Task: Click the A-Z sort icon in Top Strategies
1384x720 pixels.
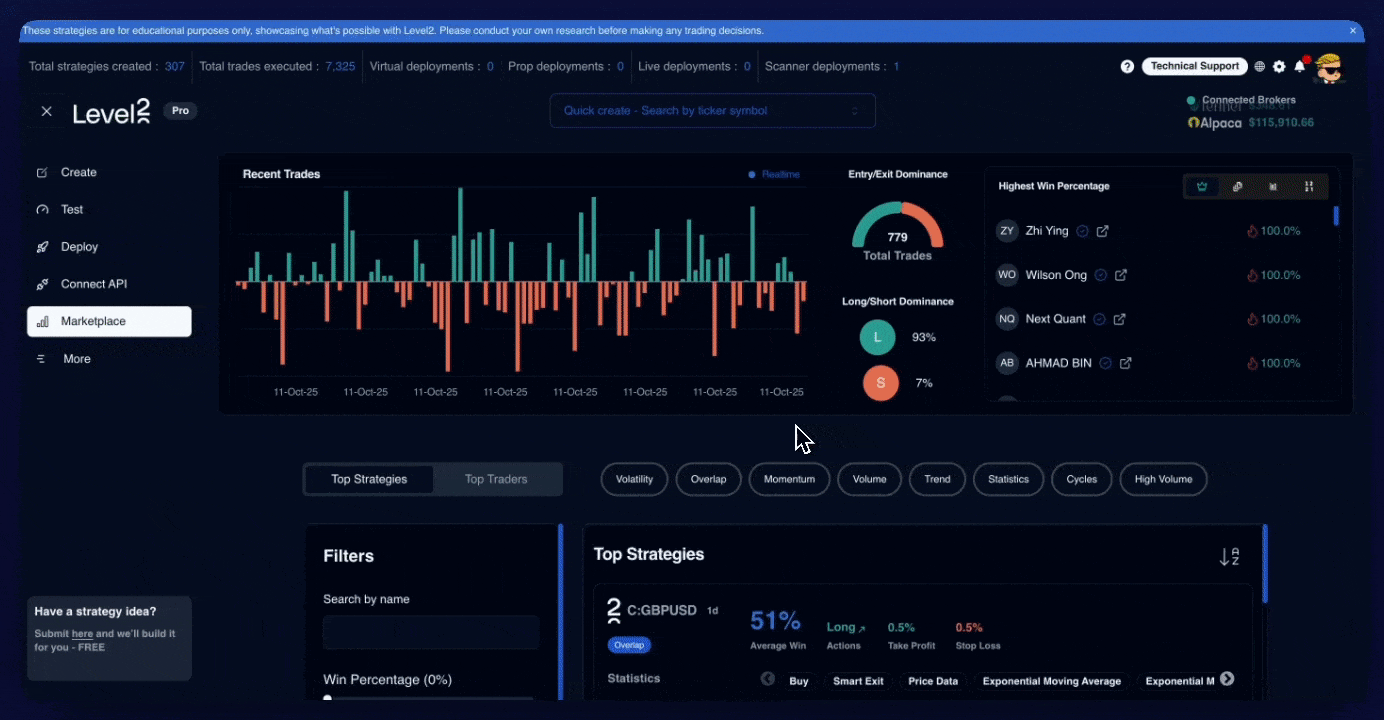Action: [1229, 557]
